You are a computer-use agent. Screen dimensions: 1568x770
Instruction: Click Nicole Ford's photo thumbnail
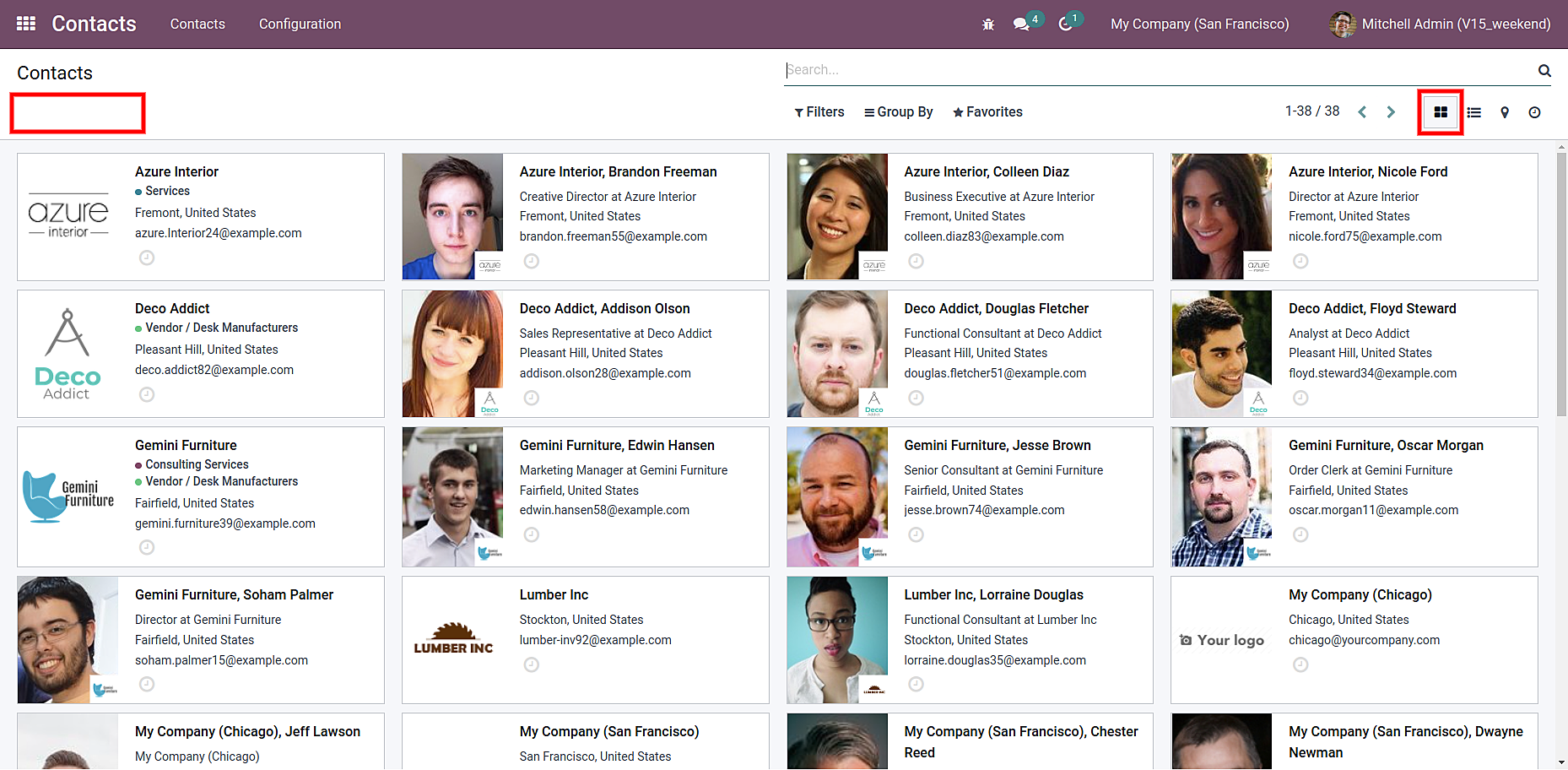pyautogui.click(x=1221, y=217)
